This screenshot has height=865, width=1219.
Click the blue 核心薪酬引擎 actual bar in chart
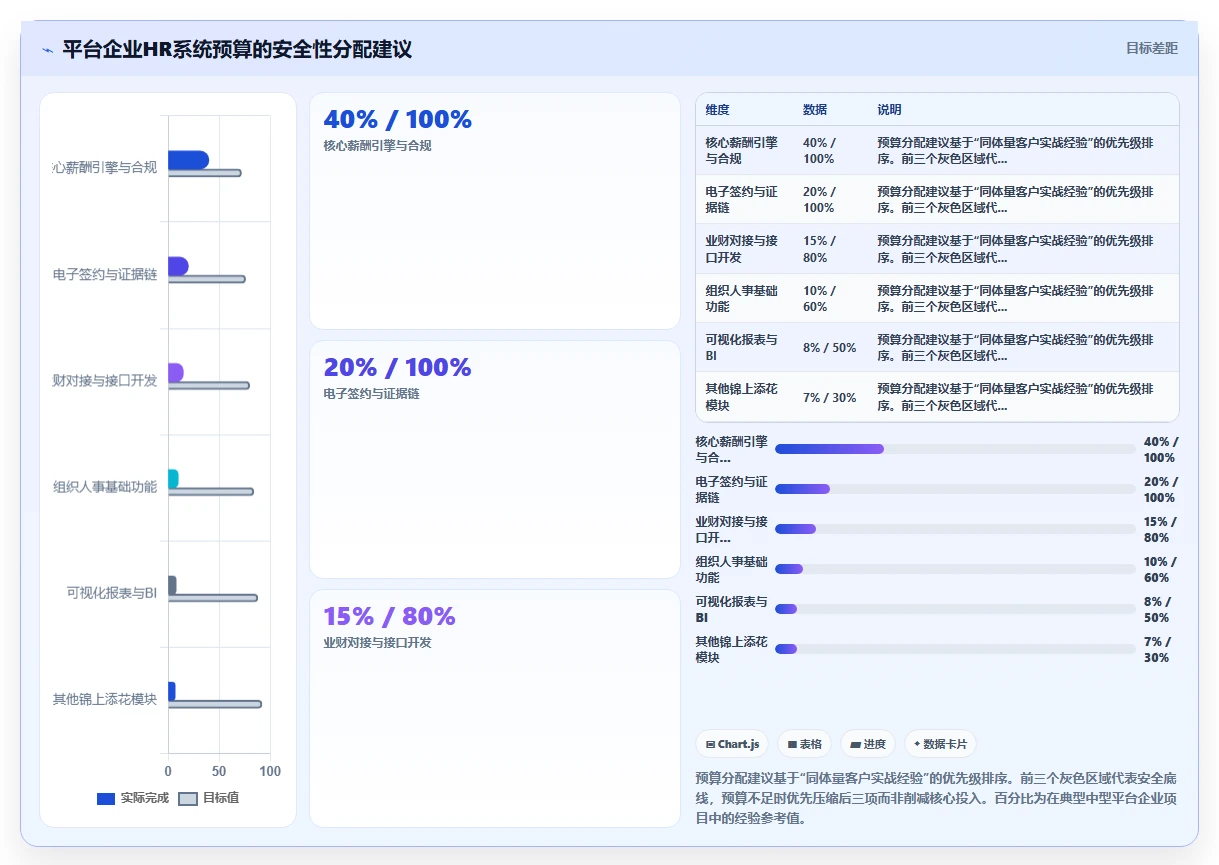188,160
